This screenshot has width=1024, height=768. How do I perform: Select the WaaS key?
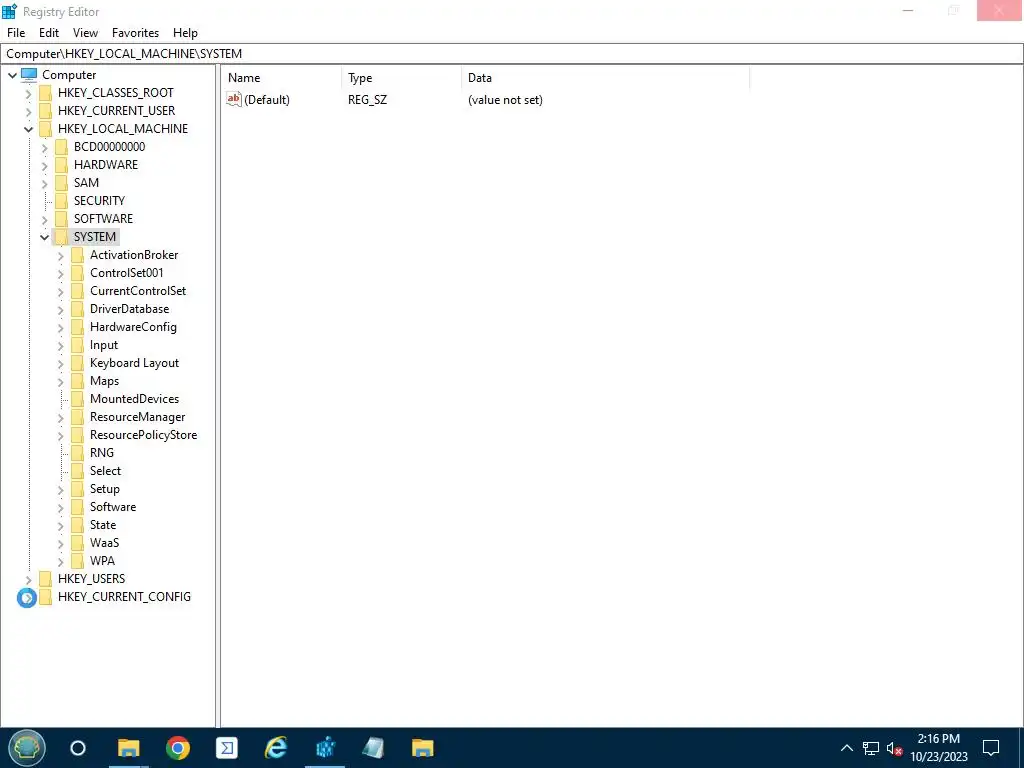104,543
